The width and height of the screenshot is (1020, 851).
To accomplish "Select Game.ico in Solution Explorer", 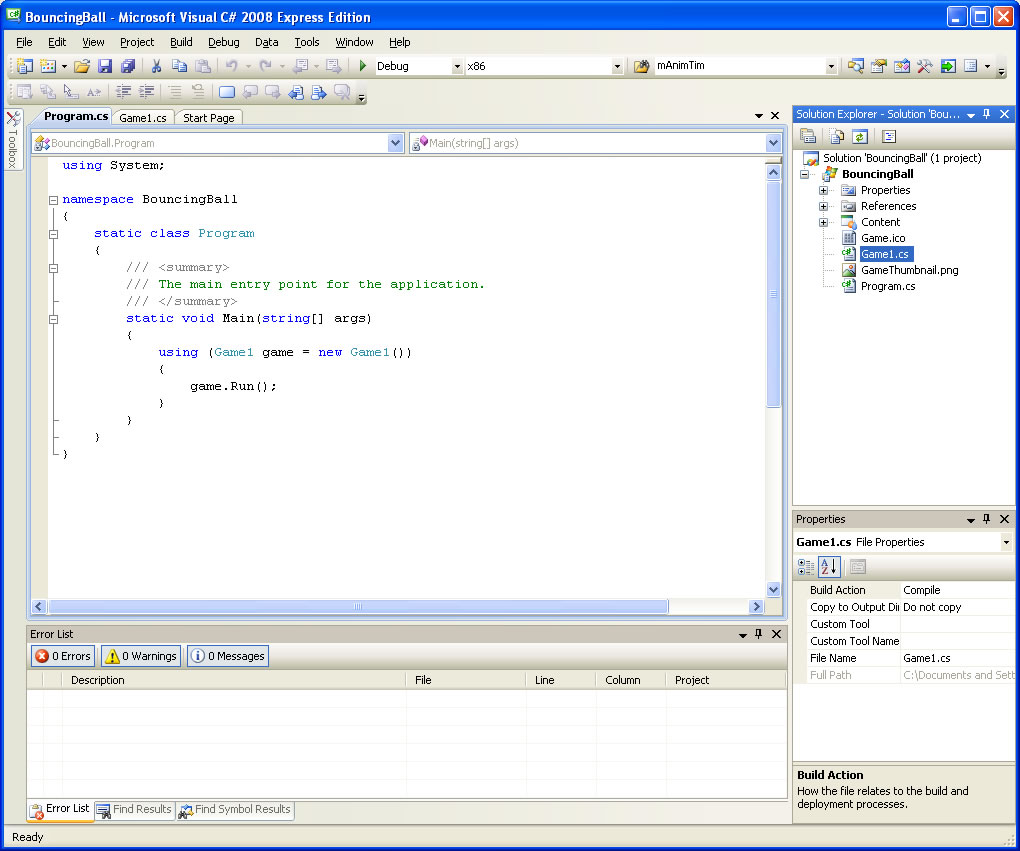I will pyautogui.click(x=883, y=238).
